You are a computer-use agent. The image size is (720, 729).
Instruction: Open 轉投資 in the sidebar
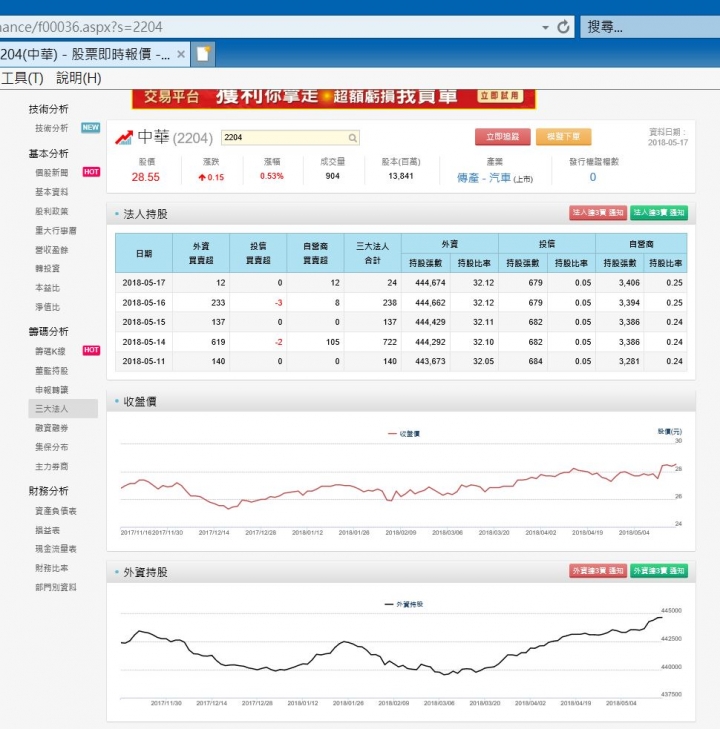click(47, 269)
